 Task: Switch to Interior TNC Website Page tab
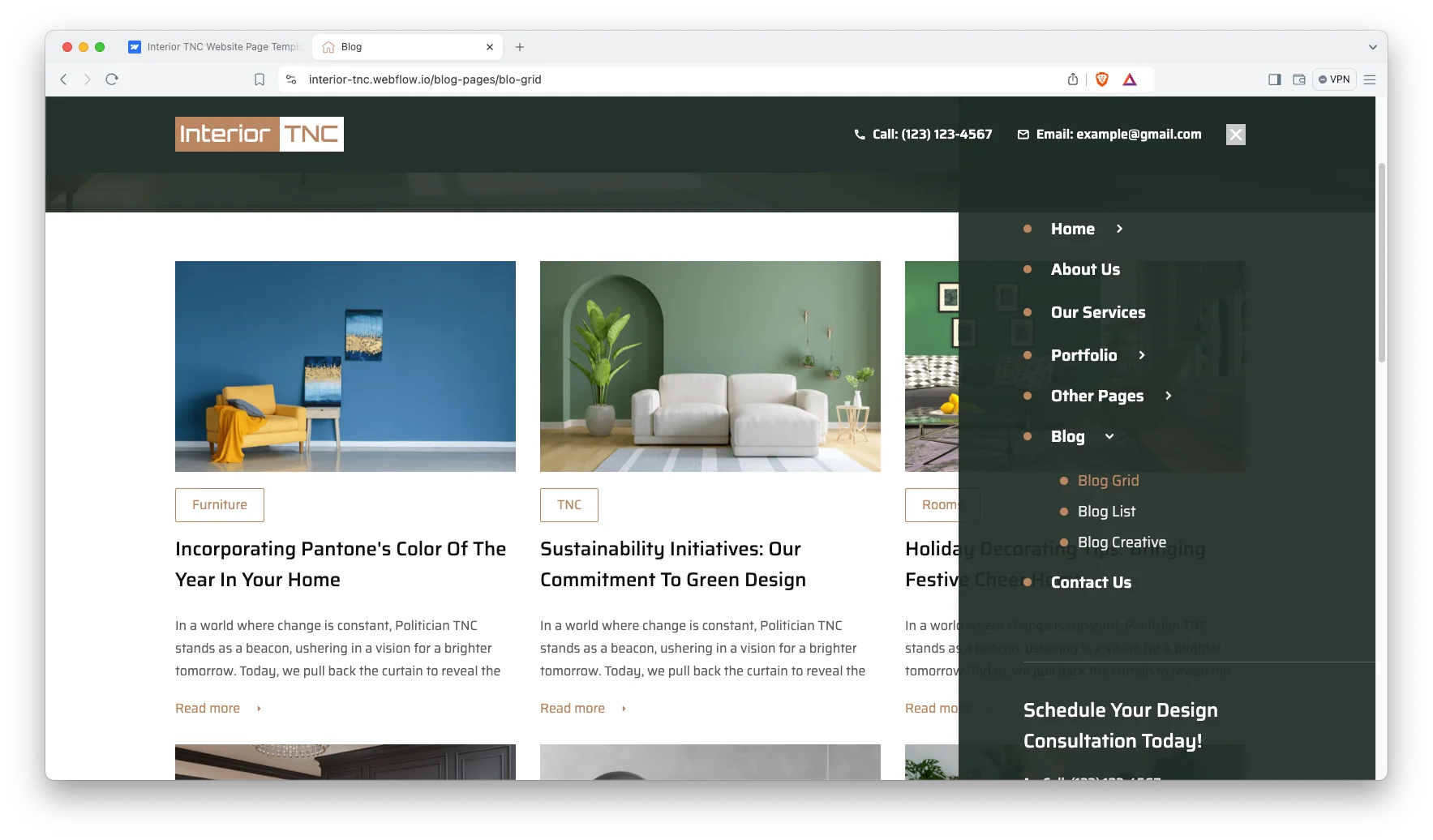pos(215,47)
